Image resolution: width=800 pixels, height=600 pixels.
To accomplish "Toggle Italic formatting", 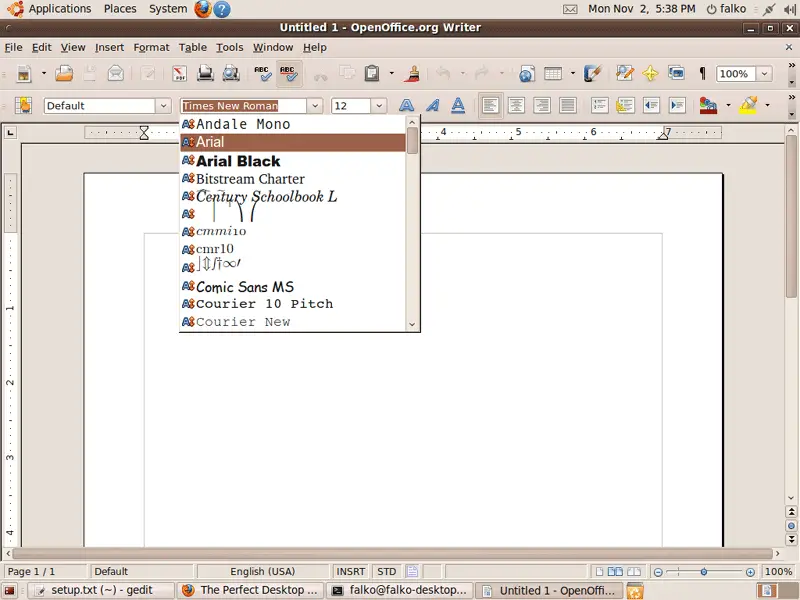I will pos(433,106).
